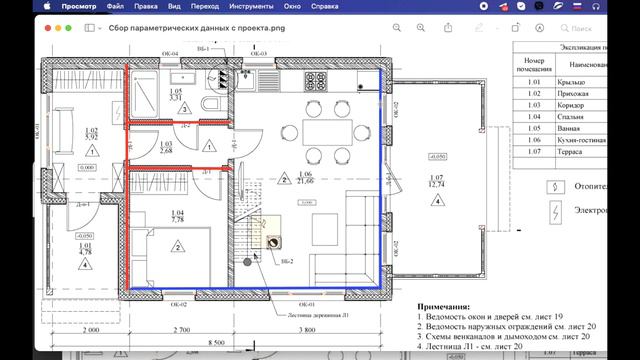
Task: Click the screen recording status icon in menu bar
Action: (484, 6)
